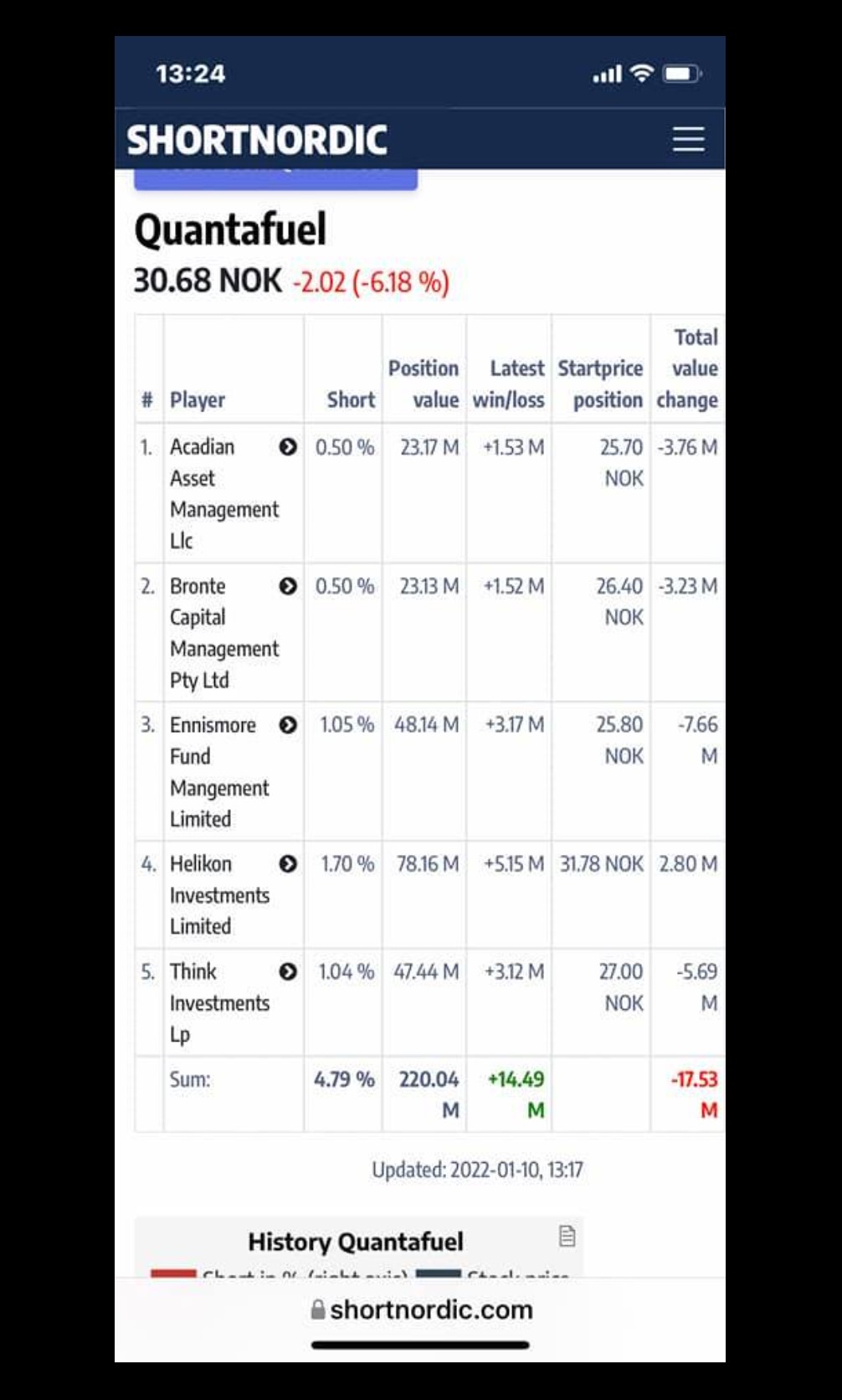Expand Ennismore Fund Mangement arrow icon

288,725
